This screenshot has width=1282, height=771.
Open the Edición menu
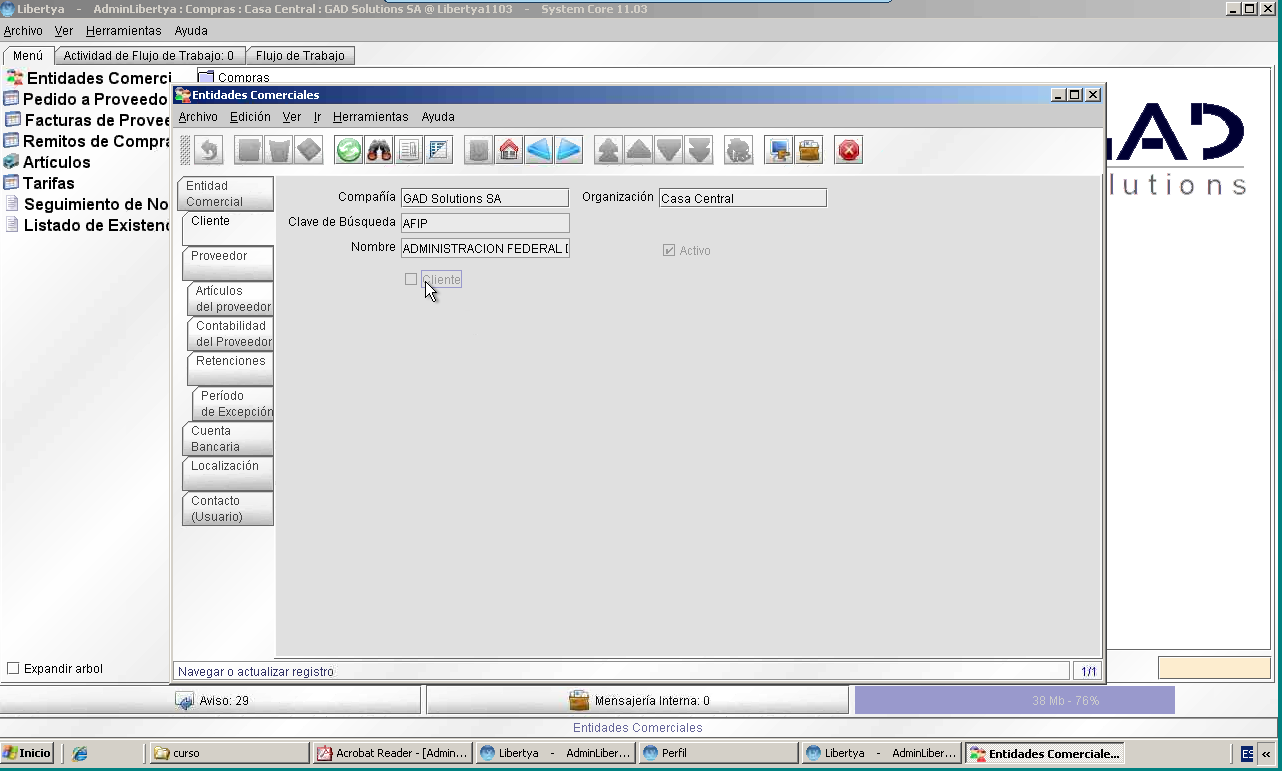(x=250, y=117)
